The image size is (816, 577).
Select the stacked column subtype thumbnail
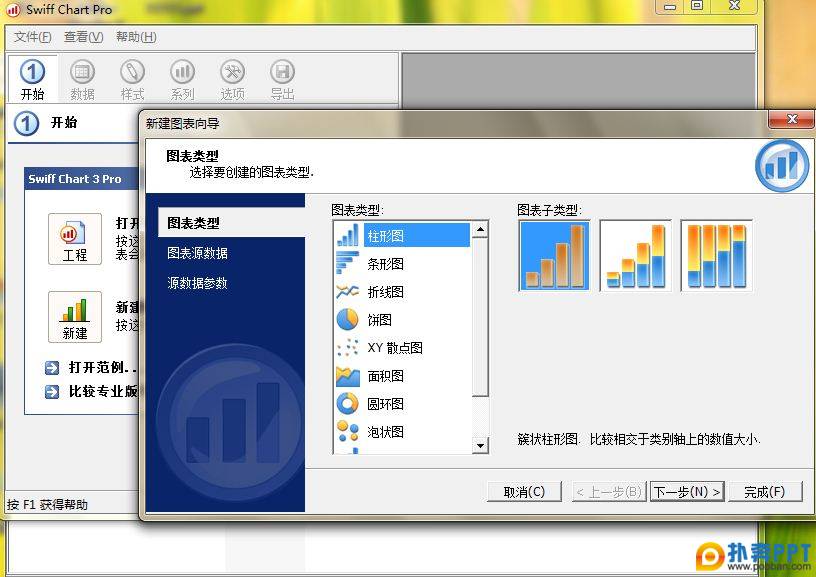(x=635, y=255)
